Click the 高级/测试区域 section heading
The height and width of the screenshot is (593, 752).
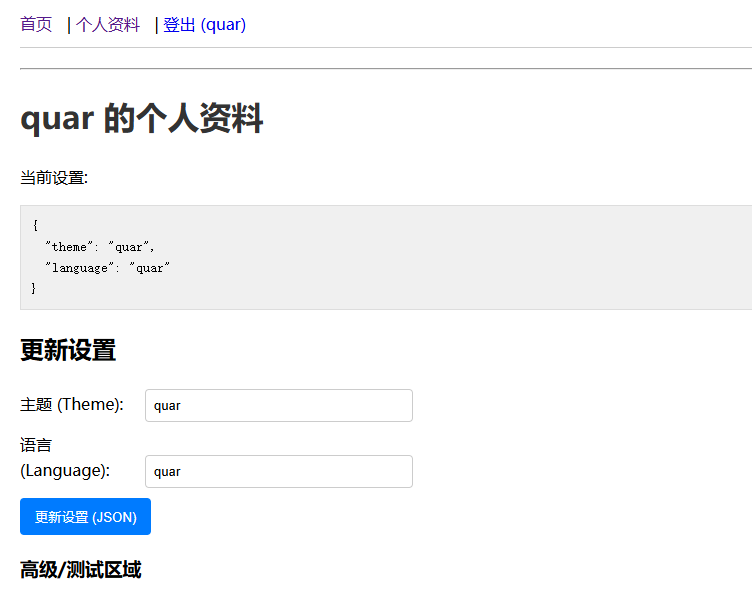pos(80,570)
